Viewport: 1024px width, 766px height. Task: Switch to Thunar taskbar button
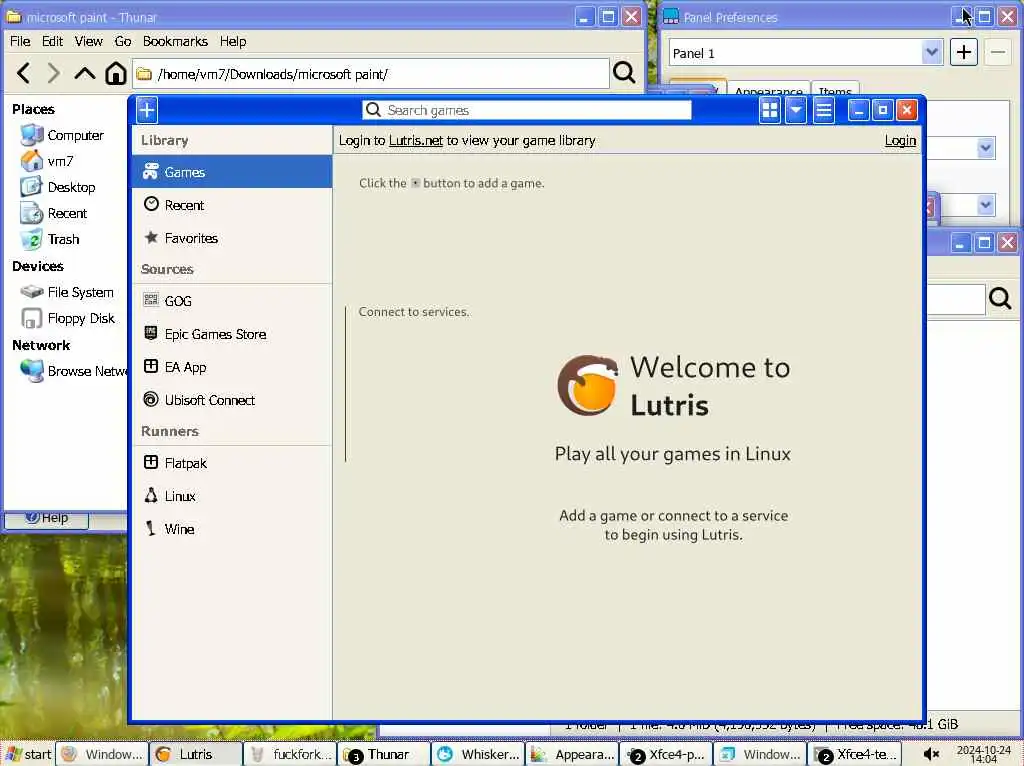384,754
